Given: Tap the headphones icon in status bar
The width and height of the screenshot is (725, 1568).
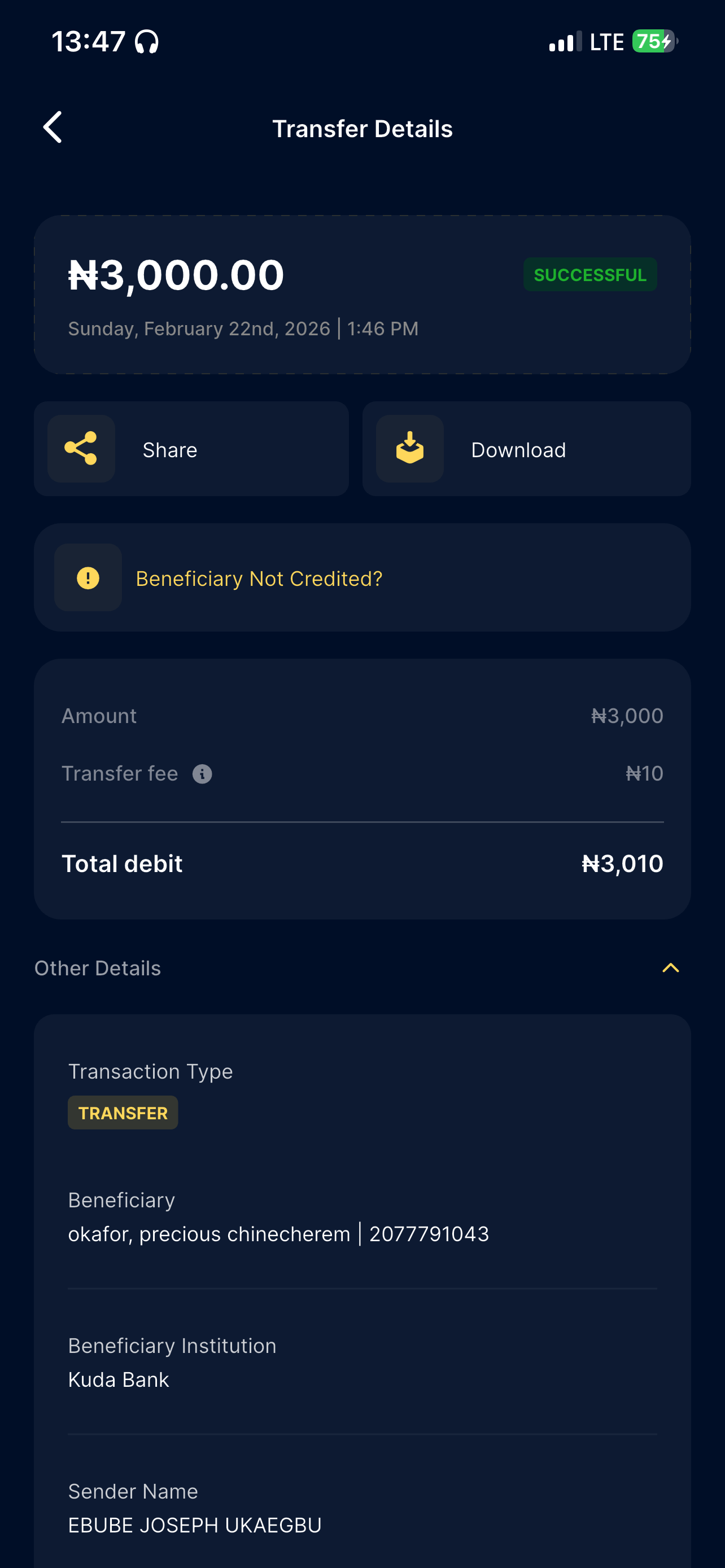Looking at the screenshot, I should tap(147, 42).
